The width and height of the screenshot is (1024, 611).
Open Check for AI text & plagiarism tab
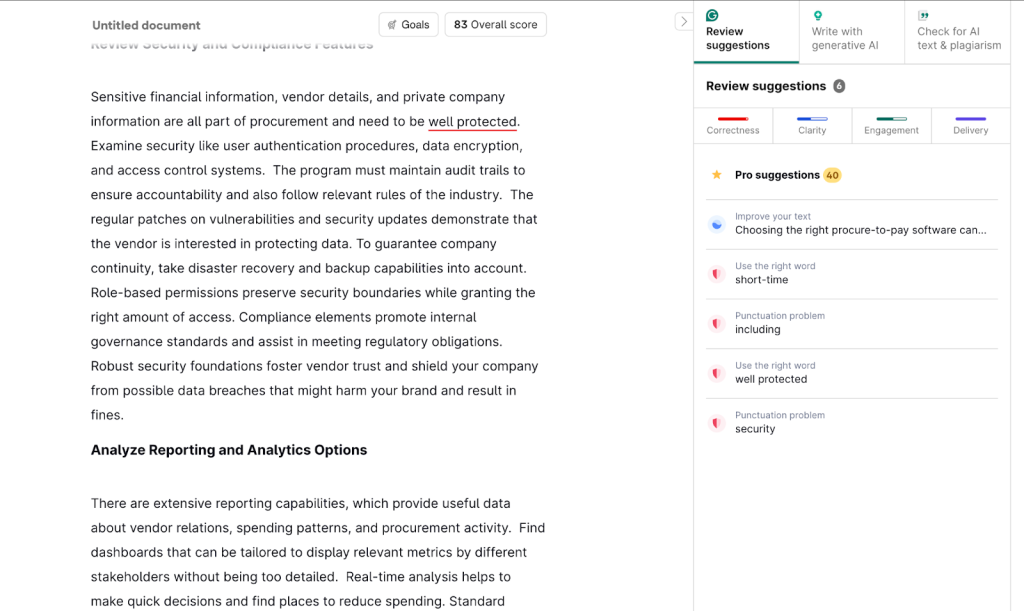click(958, 38)
